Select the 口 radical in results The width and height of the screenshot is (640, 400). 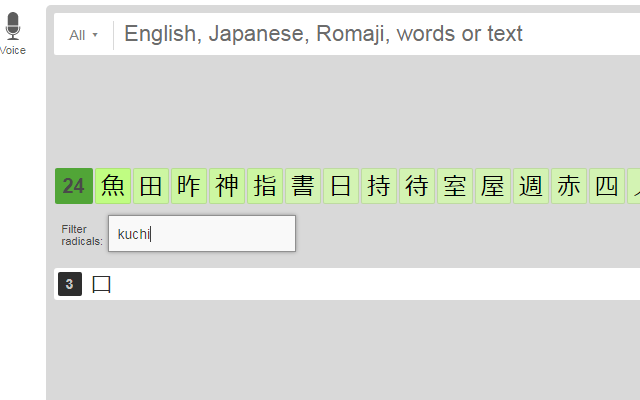coord(101,284)
